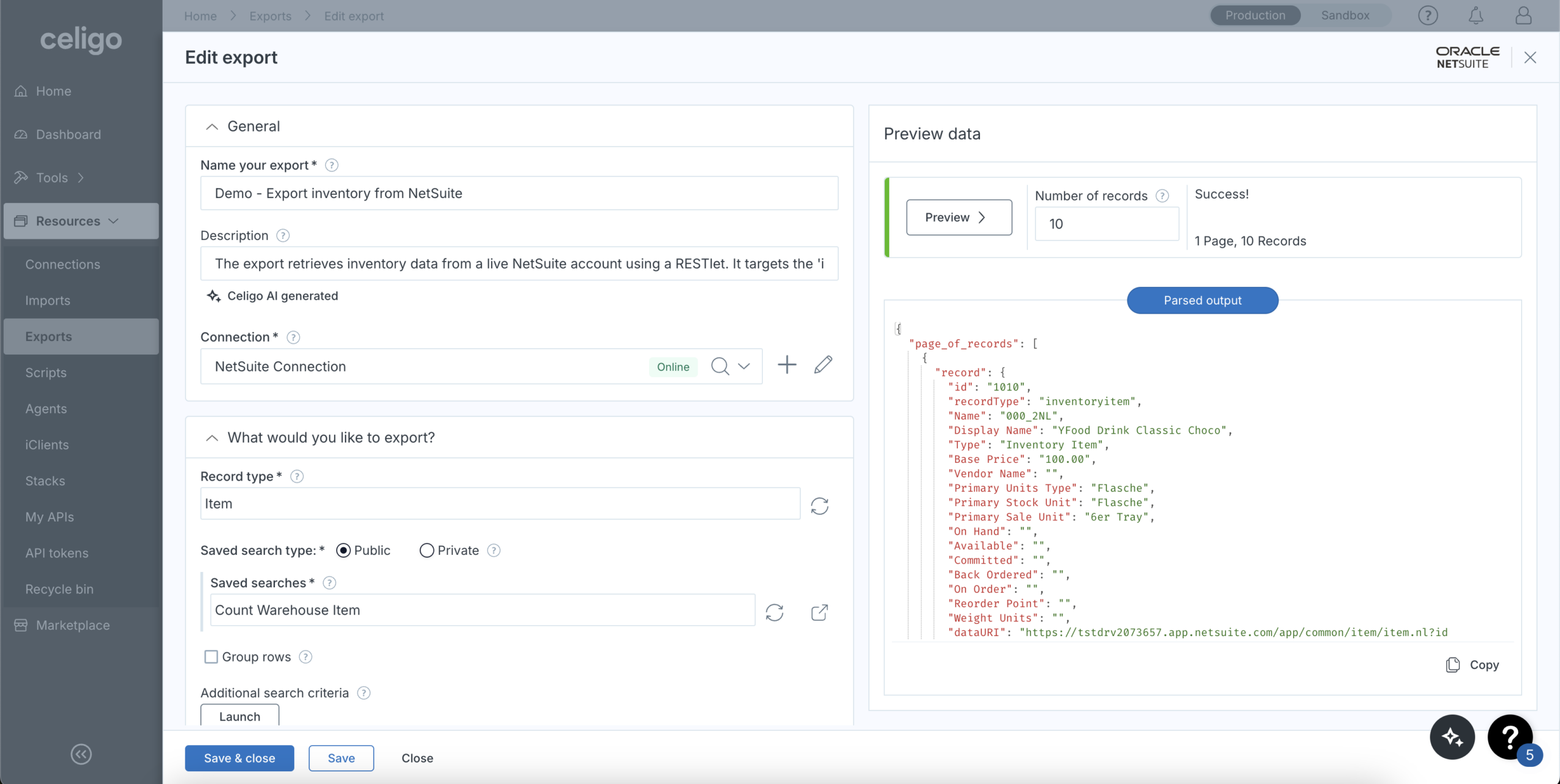Click the refresh icon next to Saved searches
Image resolution: width=1560 pixels, height=784 pixels.
click(x=775, y=612)
